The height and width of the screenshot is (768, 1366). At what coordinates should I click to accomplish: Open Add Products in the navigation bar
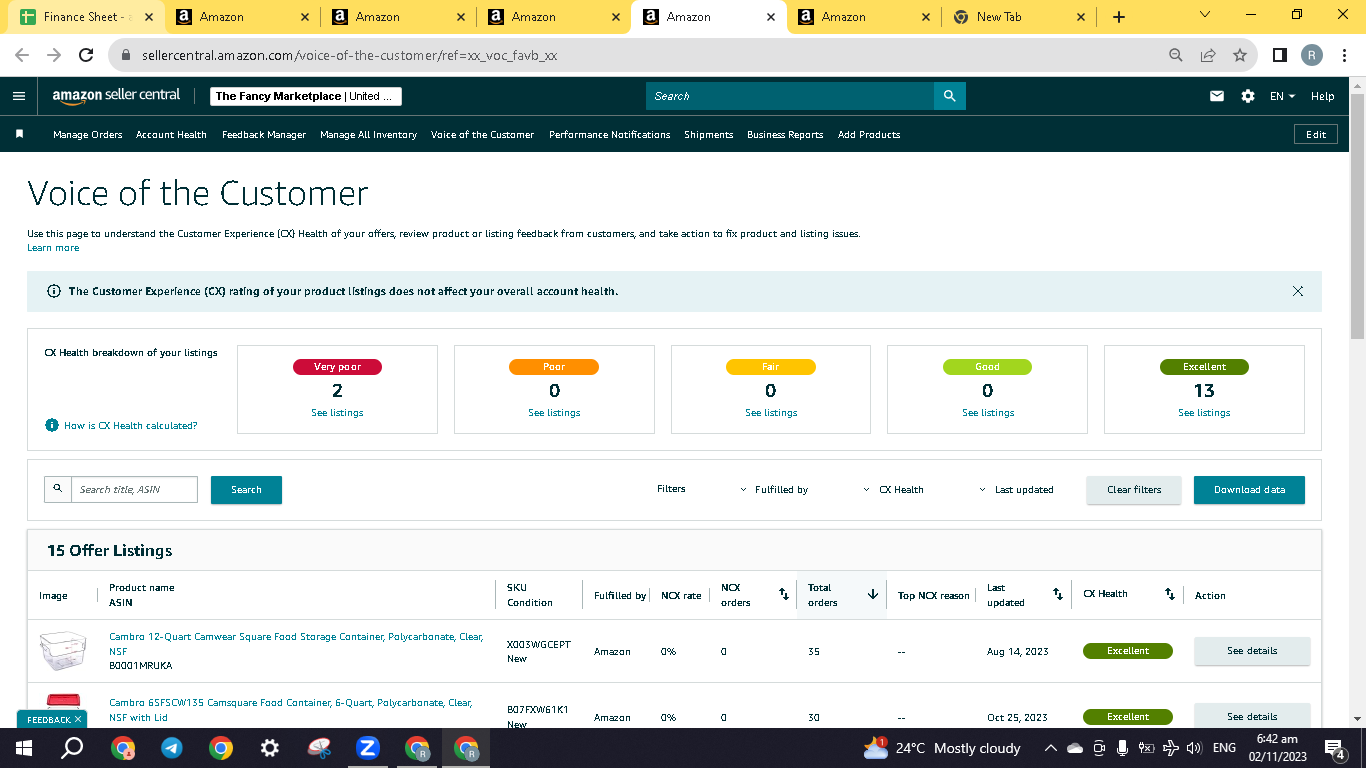(869, 134)
